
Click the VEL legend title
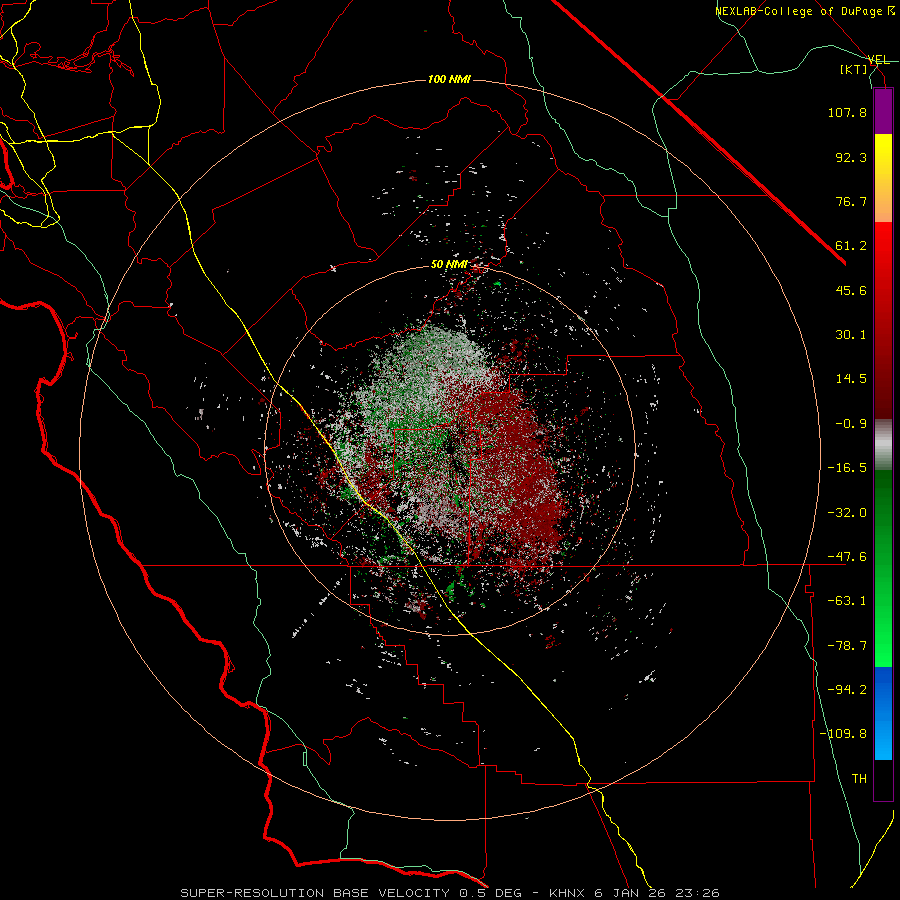point(879,60)
